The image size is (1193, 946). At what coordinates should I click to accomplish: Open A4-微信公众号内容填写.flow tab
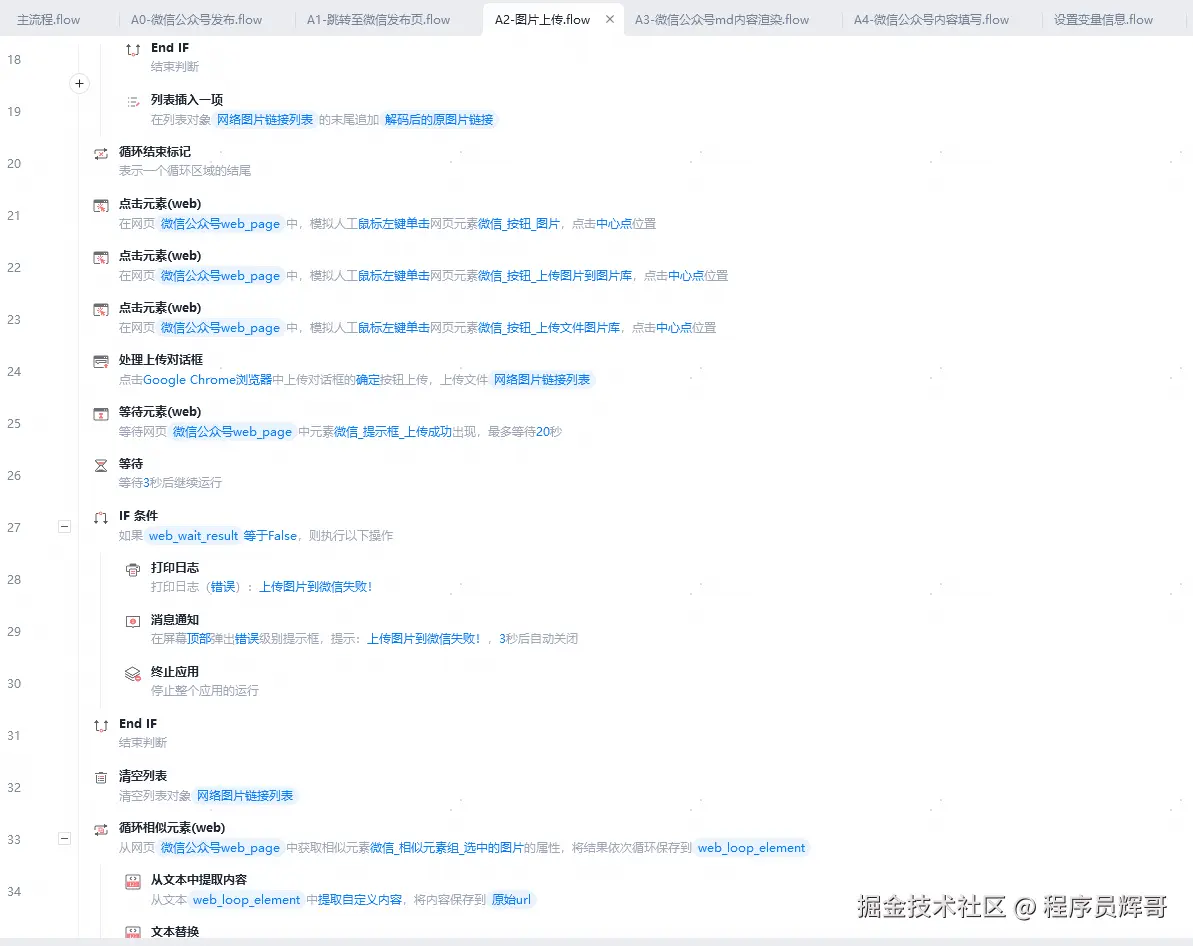931,20
